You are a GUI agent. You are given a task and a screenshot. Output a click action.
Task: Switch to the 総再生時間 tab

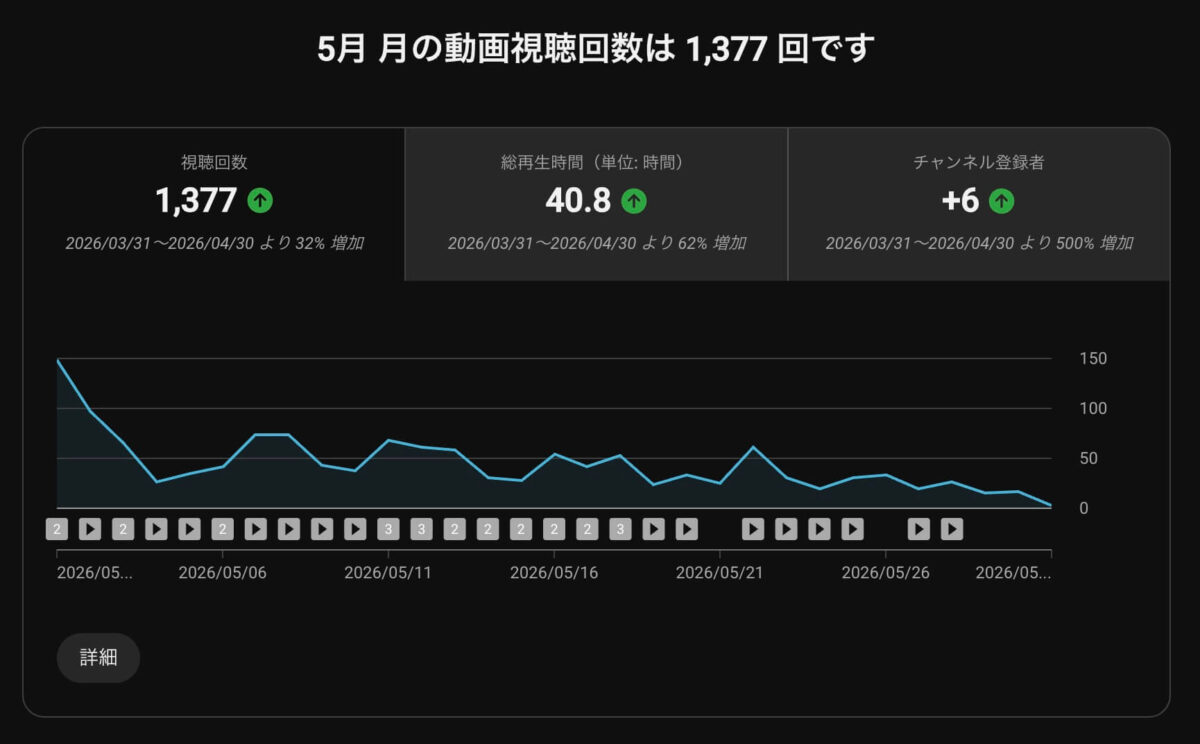596,204
